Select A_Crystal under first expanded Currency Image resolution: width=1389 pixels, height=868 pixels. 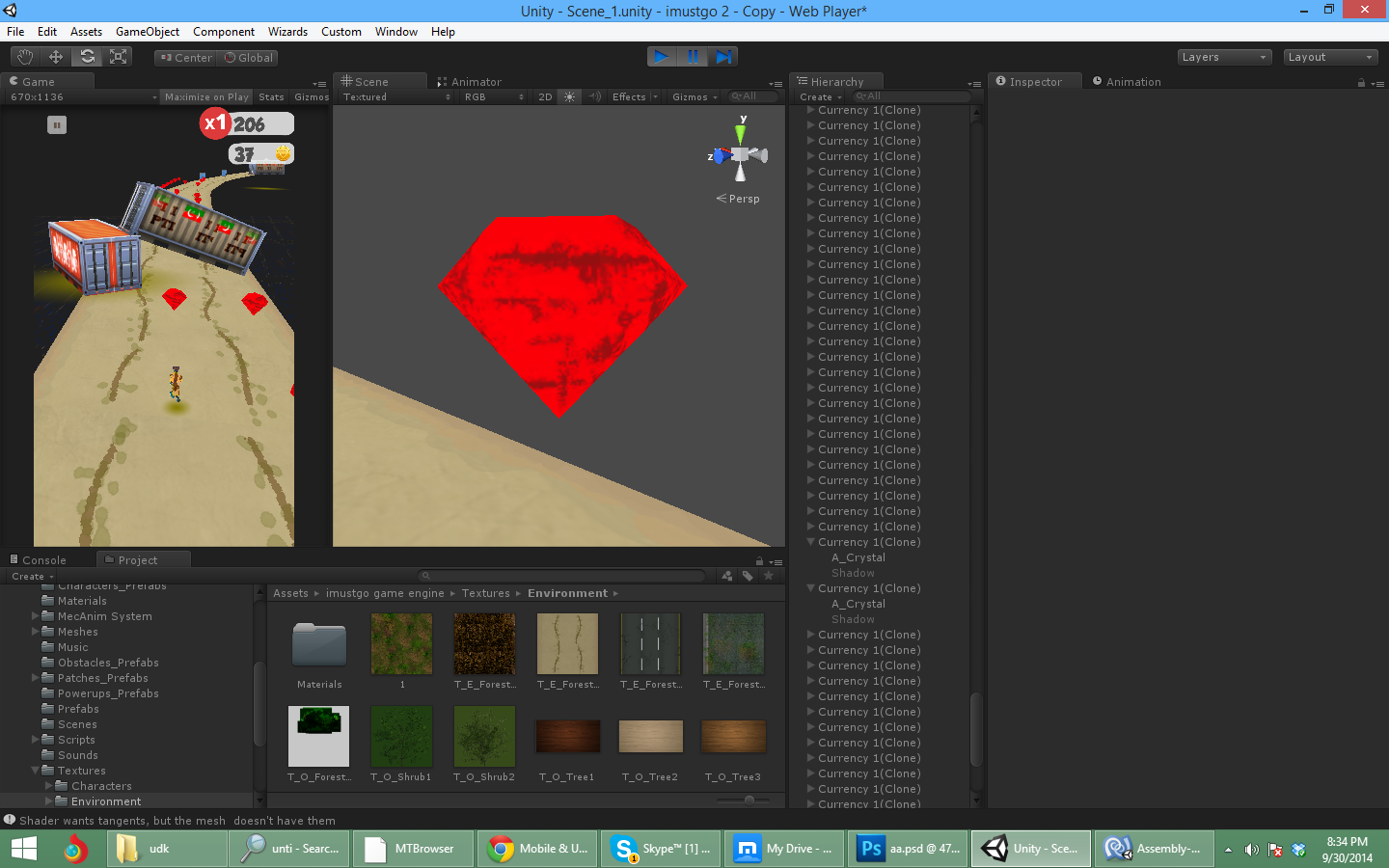(x=858, y=557)
